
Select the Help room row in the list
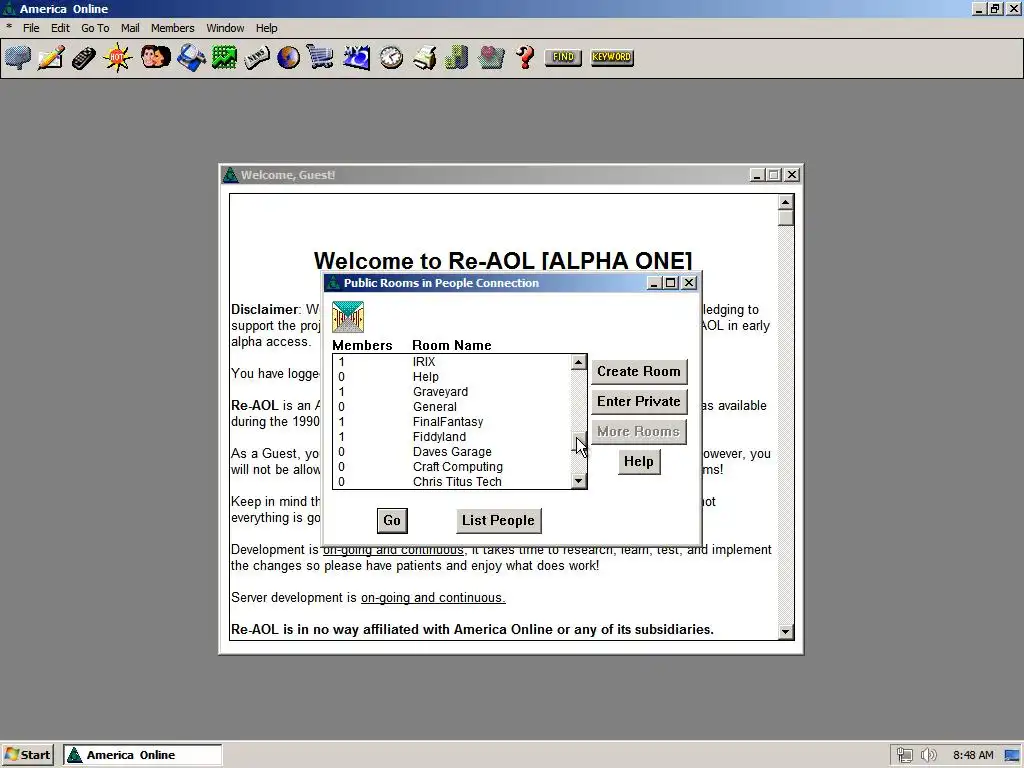click(451, 377)
